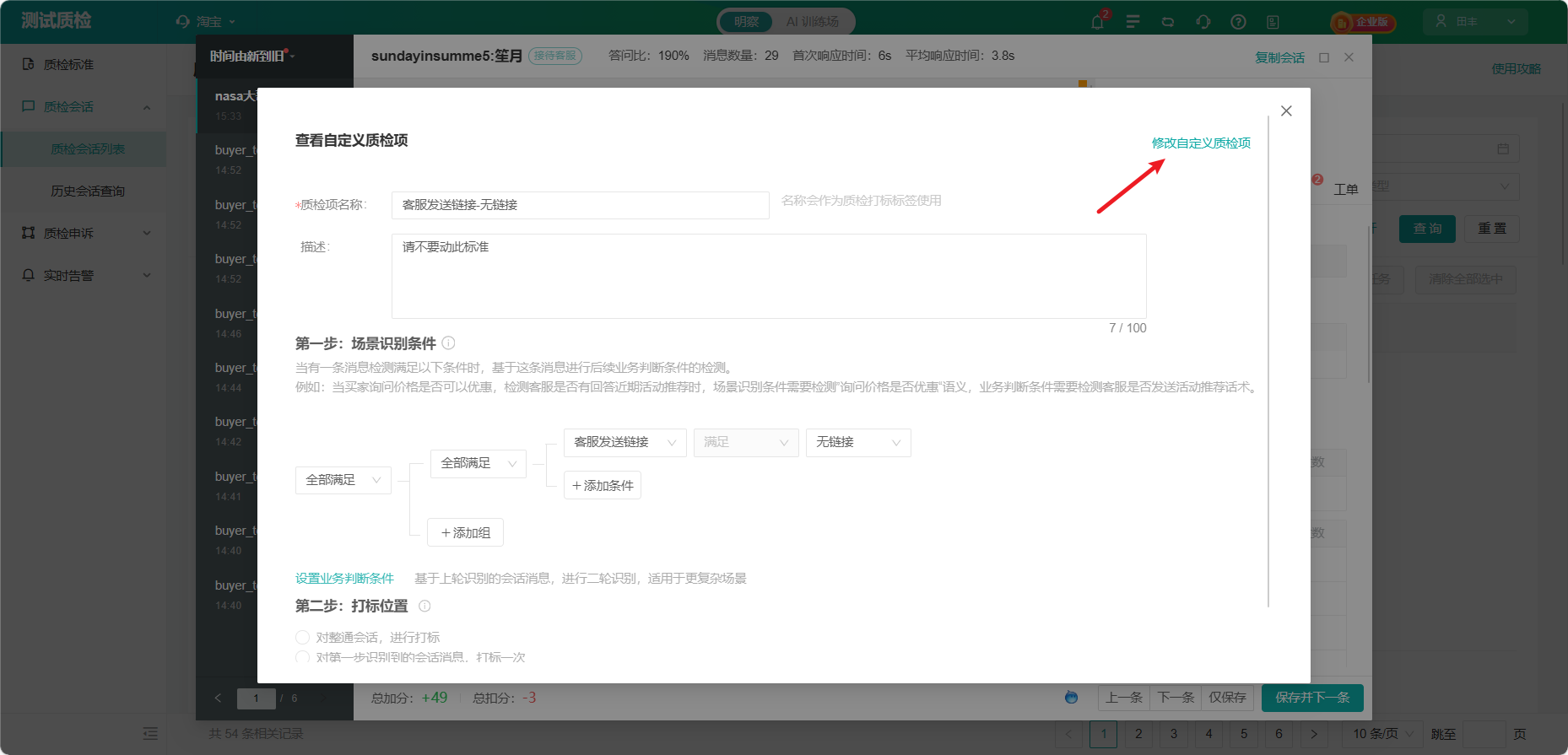Click the 质检标准 sidebar icon

tap(29, 64)
